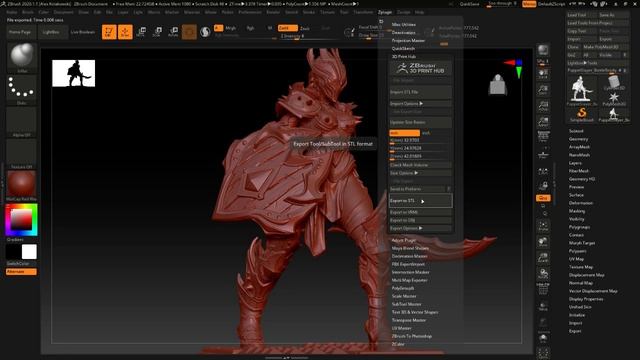Open the current brush thumbnail
This screenshot has height=360, width=640.
[x=22, y=56]
